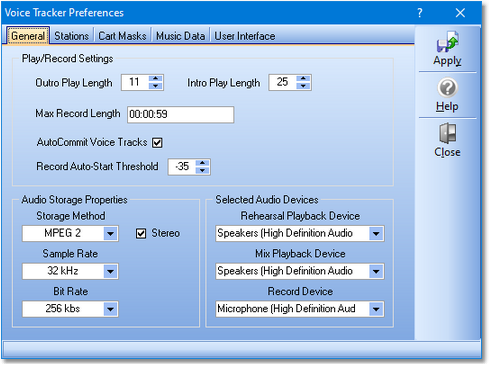This screenshot has height=366, width=489.
Task: Close the Voice Tracker Preferences window
Action: [460, 13]
